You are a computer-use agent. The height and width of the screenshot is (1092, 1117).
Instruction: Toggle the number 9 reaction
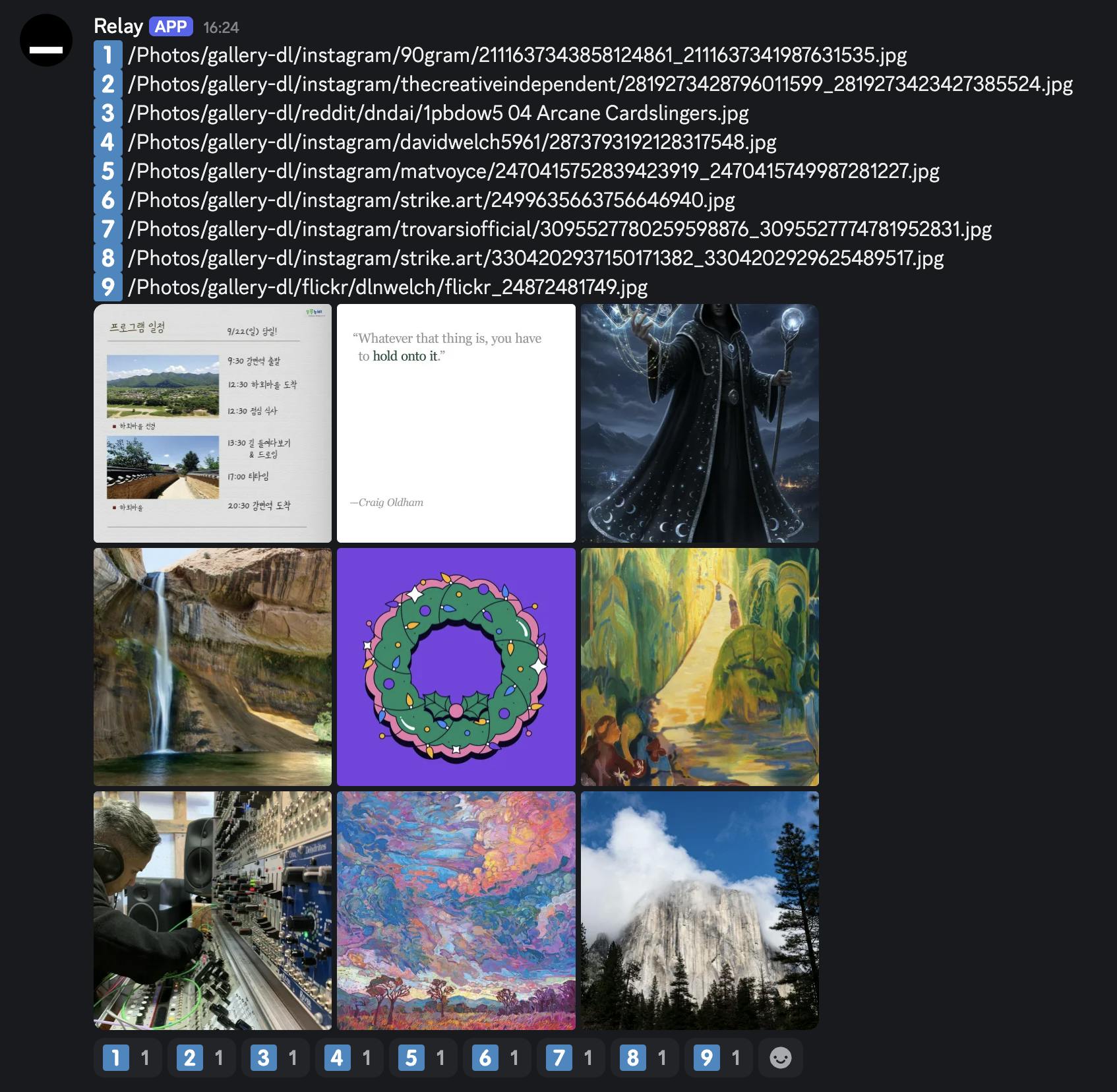[x=718, y=1058]
